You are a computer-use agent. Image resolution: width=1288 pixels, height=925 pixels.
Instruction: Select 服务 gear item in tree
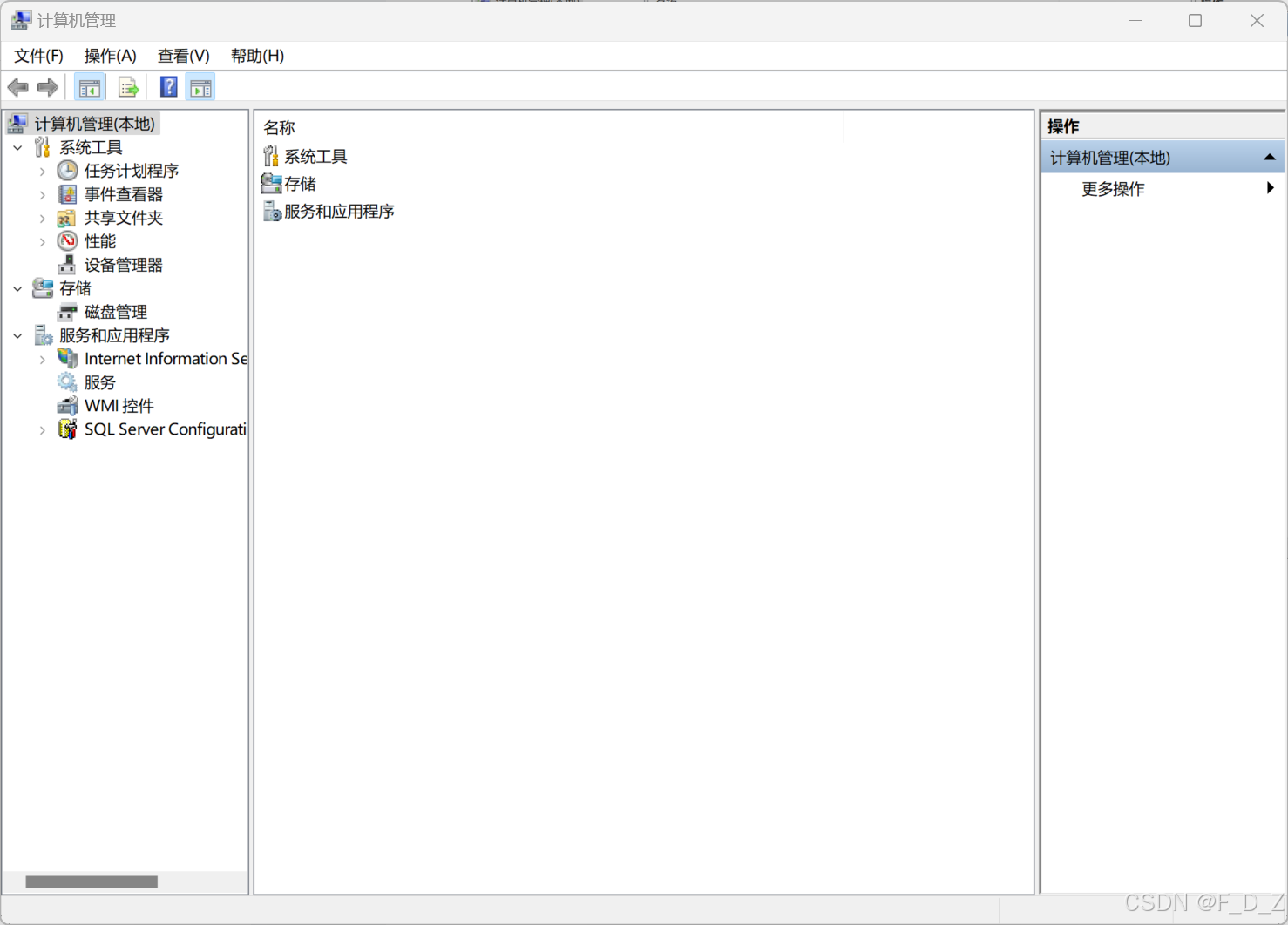coord(99,382)
